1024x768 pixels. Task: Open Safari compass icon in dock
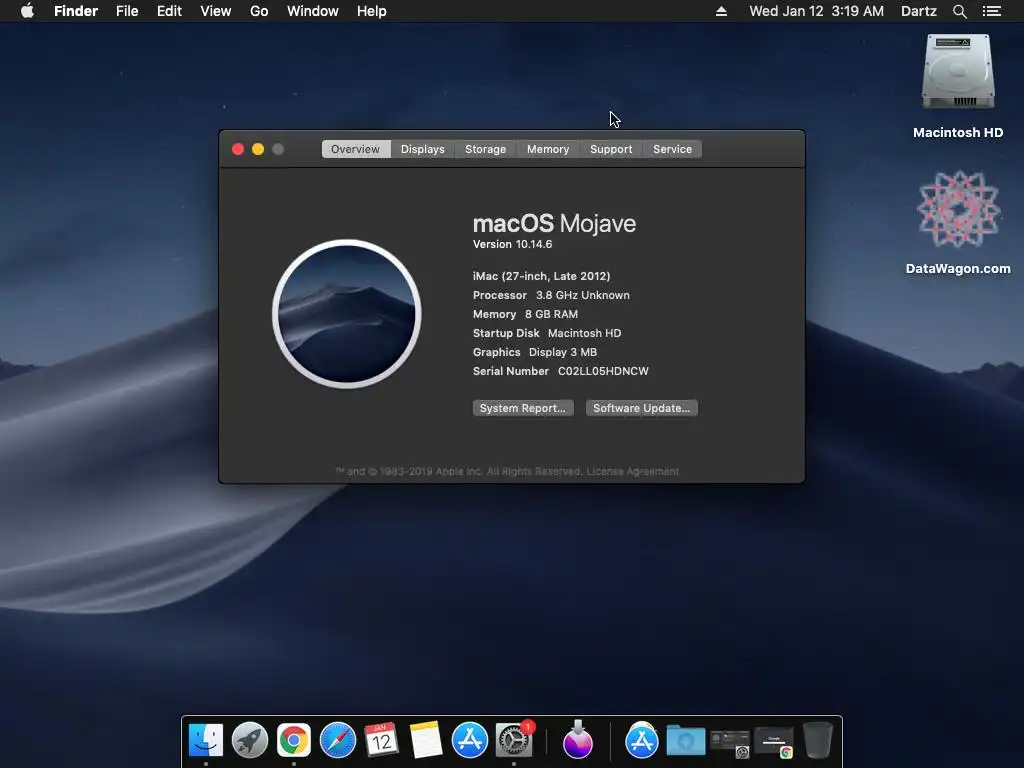click(x=338, y=741)
